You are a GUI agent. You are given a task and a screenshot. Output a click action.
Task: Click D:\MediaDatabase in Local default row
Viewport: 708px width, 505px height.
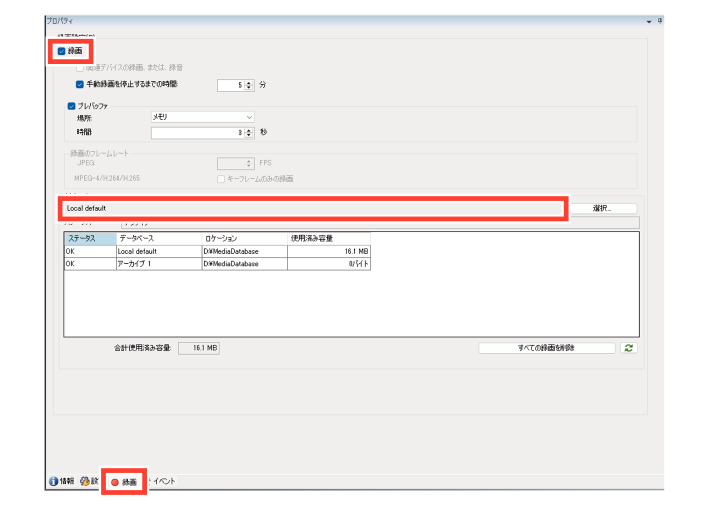(x=244, y=251)
